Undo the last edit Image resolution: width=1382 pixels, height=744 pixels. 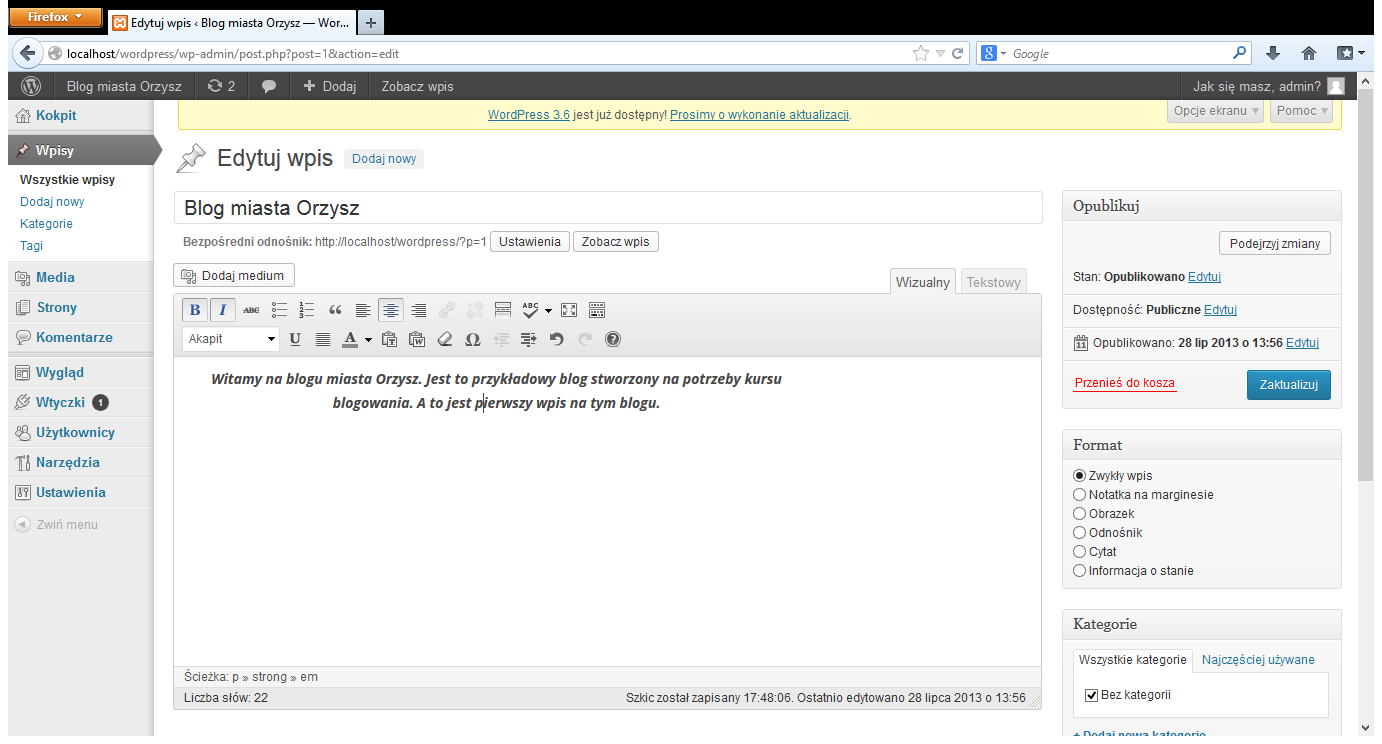[557, 339]
